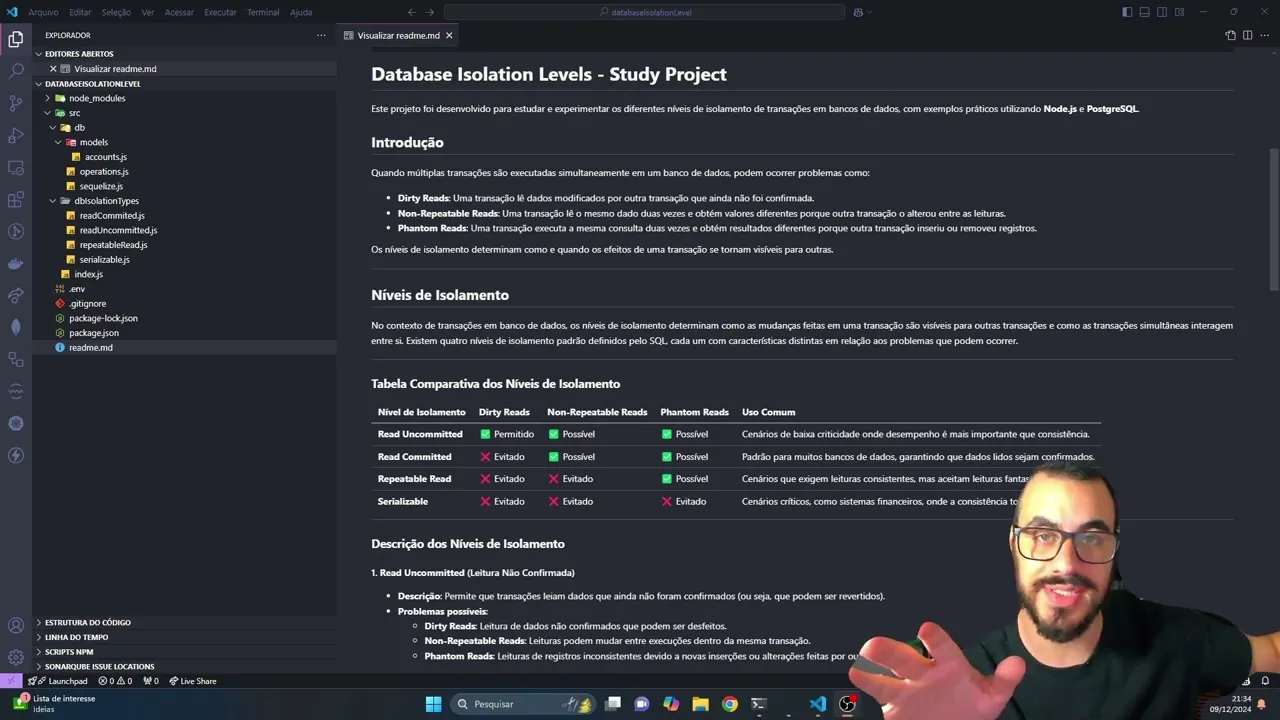Screen dimensions: 1280x720
Task: Click the Windows Start button on taskbar
Action: pos(433,704)
